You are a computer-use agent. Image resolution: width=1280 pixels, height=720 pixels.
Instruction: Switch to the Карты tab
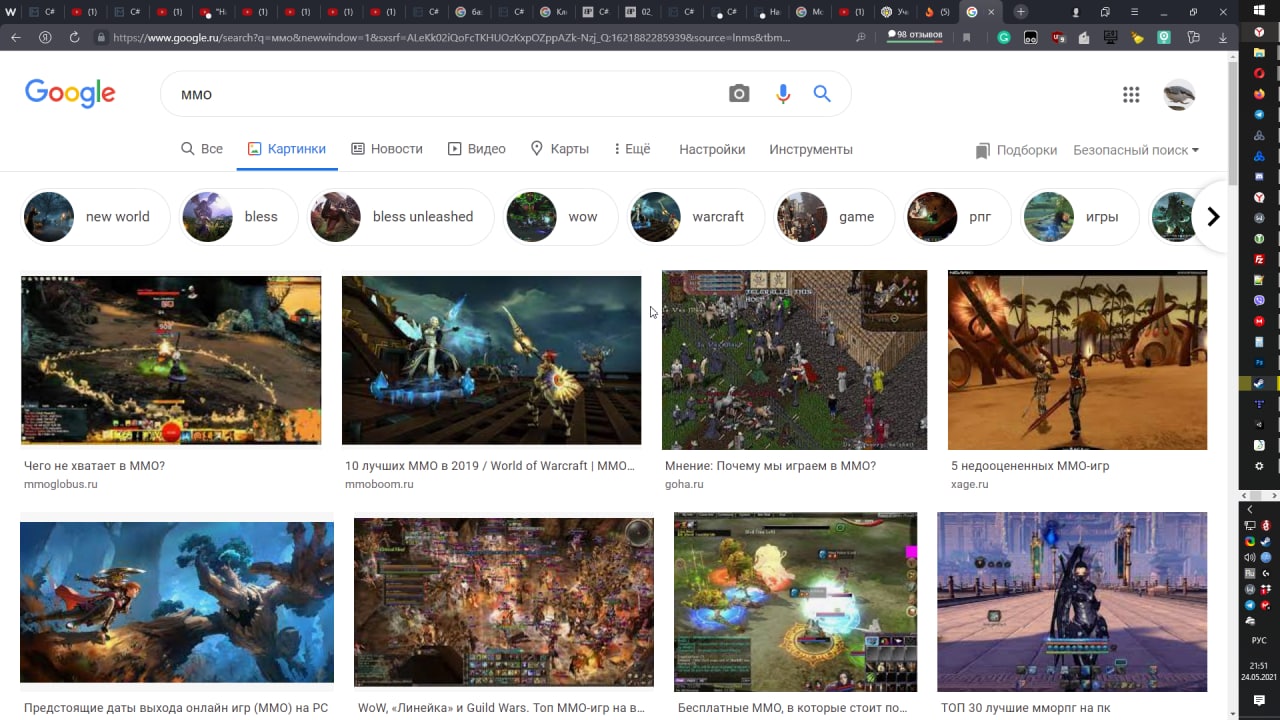point(559,149)
